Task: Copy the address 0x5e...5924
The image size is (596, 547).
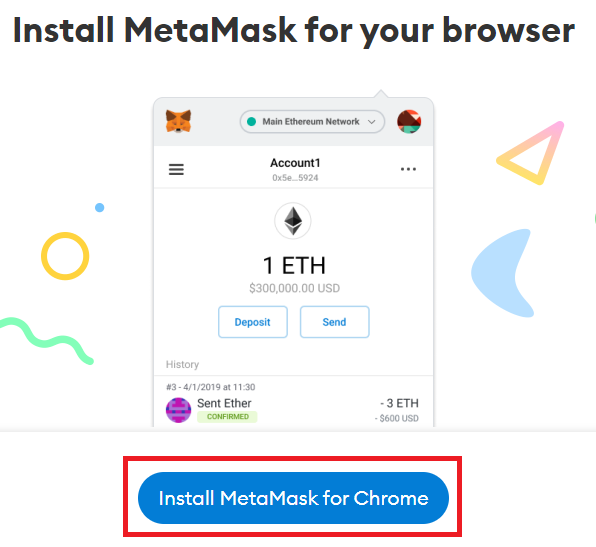Action: pos(295,178)
